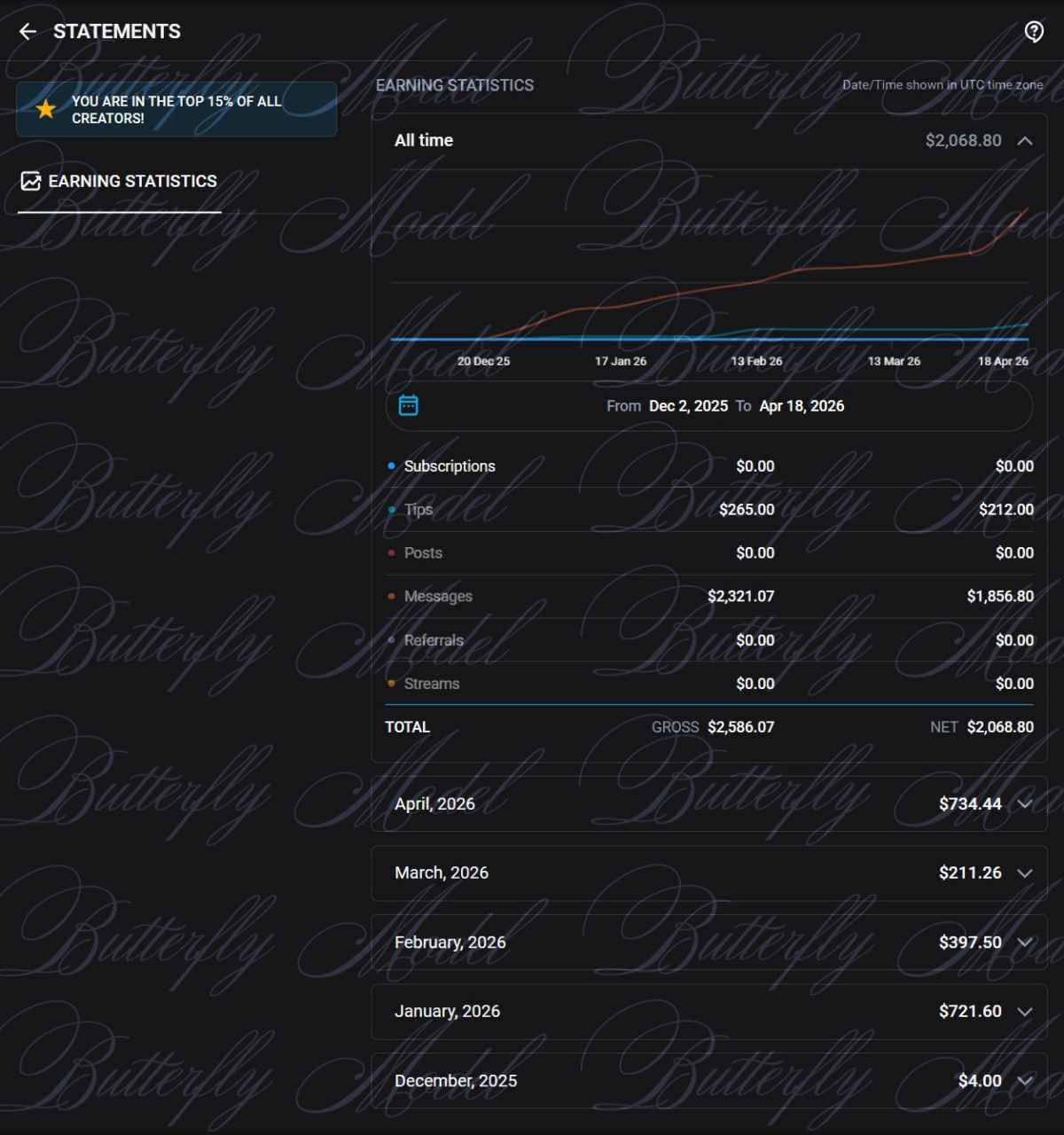Toggle the Streams yellow legend dot
The width and height of the screenshot is (1064, 1135).
[x=391, y=683]
